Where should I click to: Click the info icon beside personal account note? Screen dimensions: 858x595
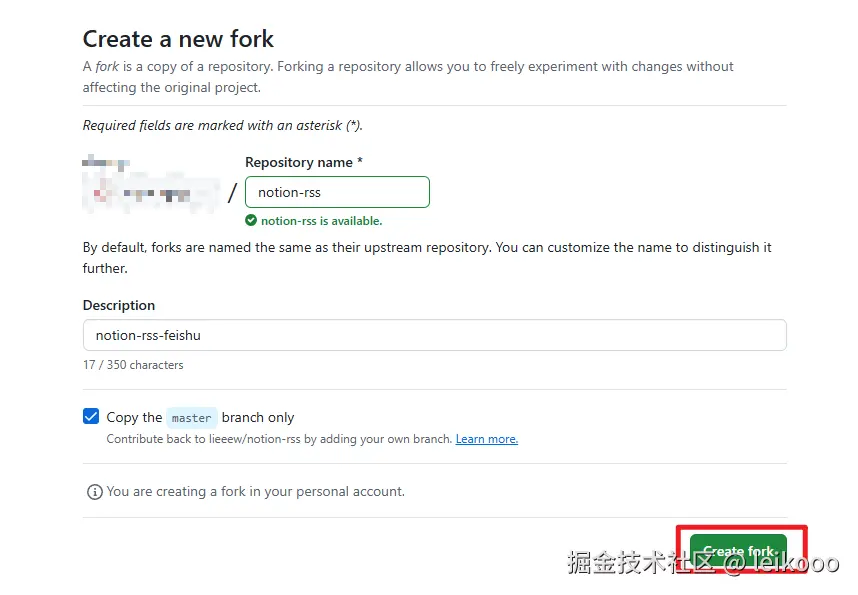click(94, 492)
